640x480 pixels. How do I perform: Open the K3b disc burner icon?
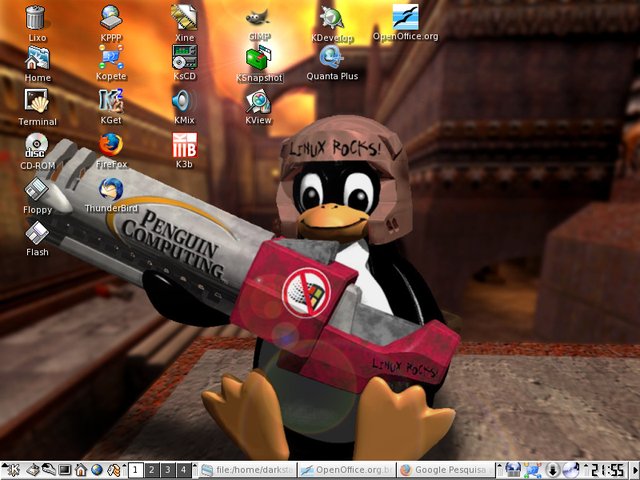click(184, 144)
